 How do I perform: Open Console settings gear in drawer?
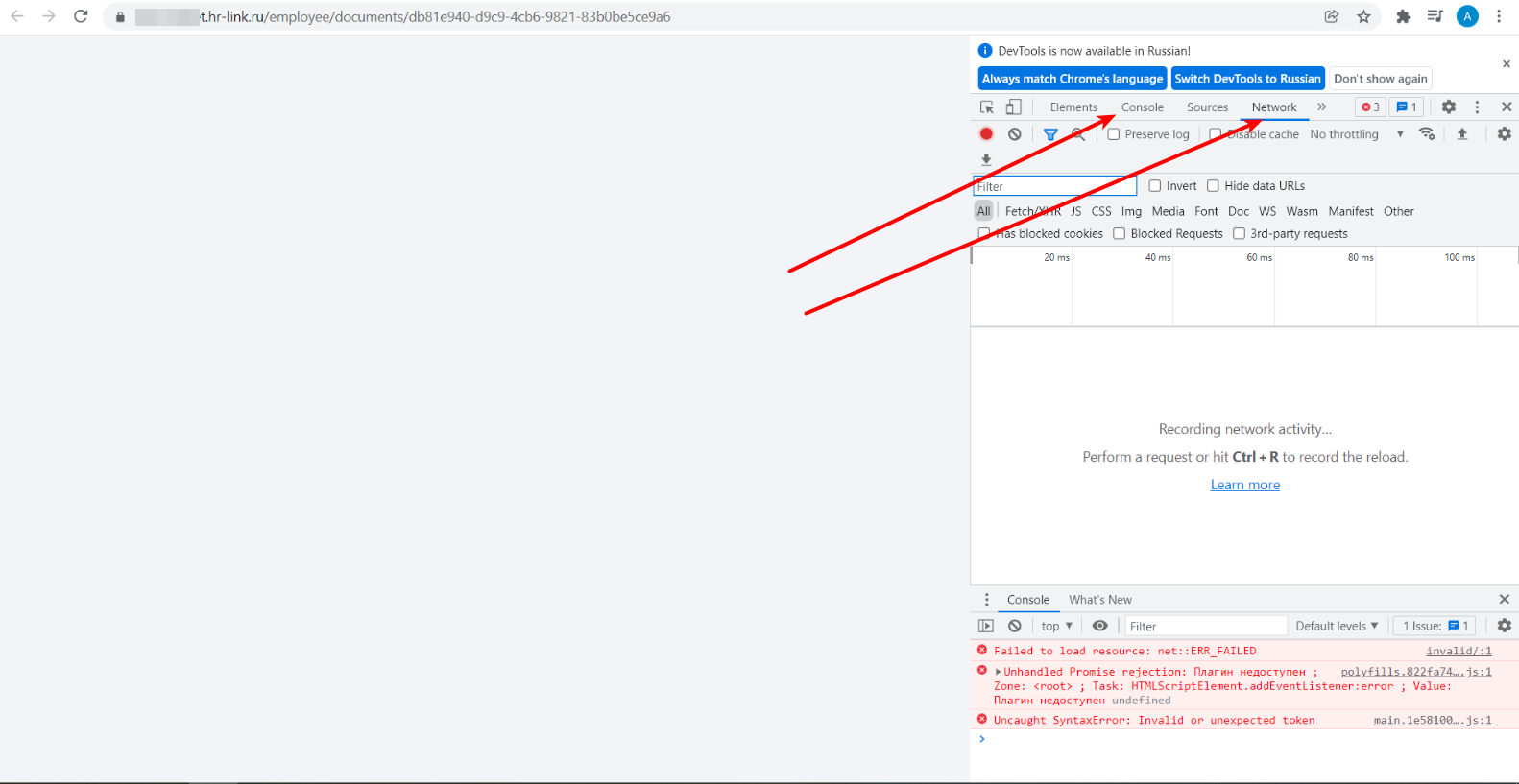coord(1505,626)
